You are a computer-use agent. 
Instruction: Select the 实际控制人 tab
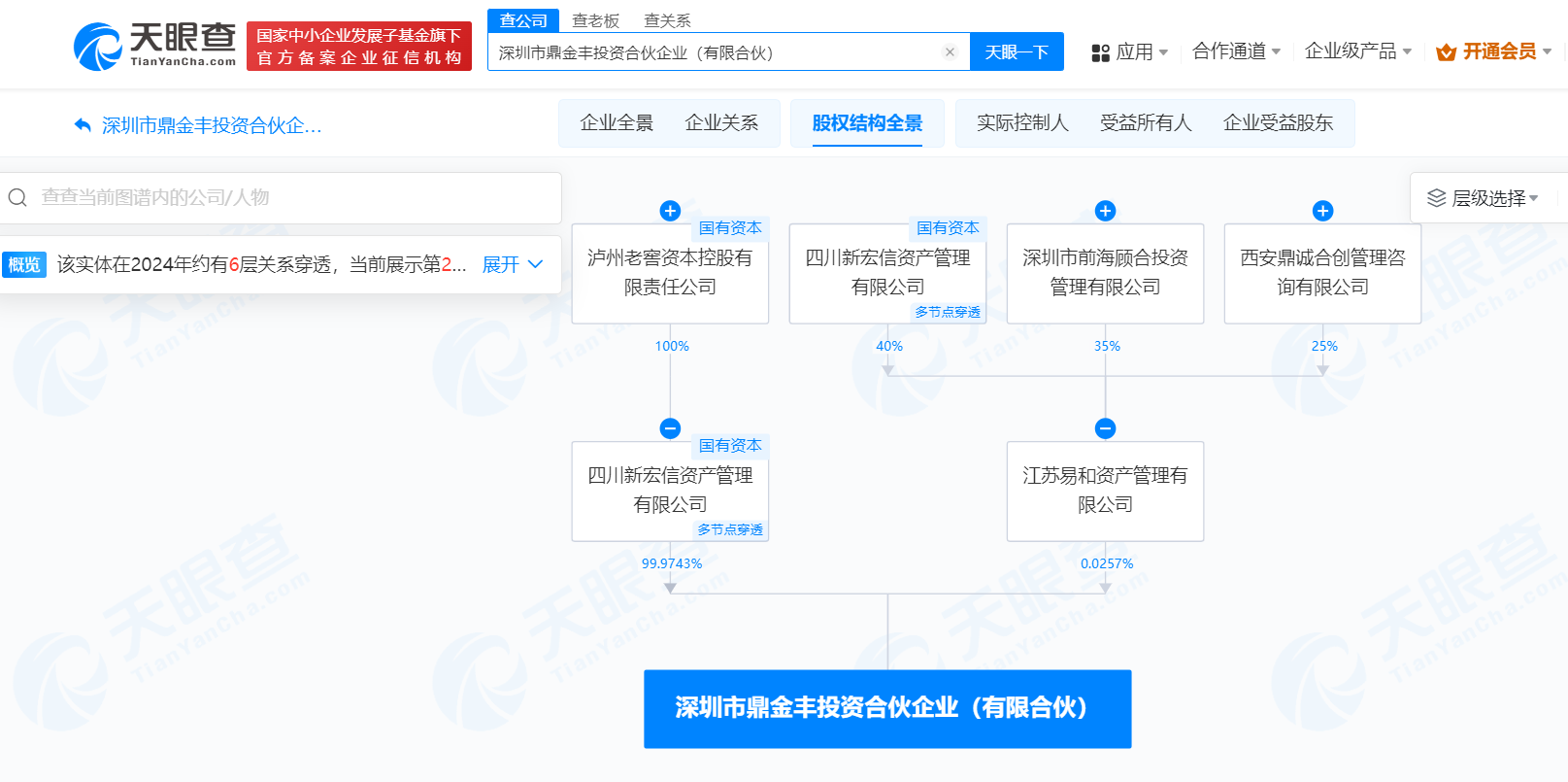point(1022,122)
